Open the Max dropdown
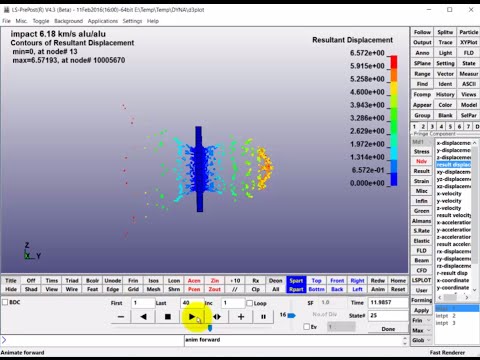Viewport: 480px width, 360px height. click(421, 330)
